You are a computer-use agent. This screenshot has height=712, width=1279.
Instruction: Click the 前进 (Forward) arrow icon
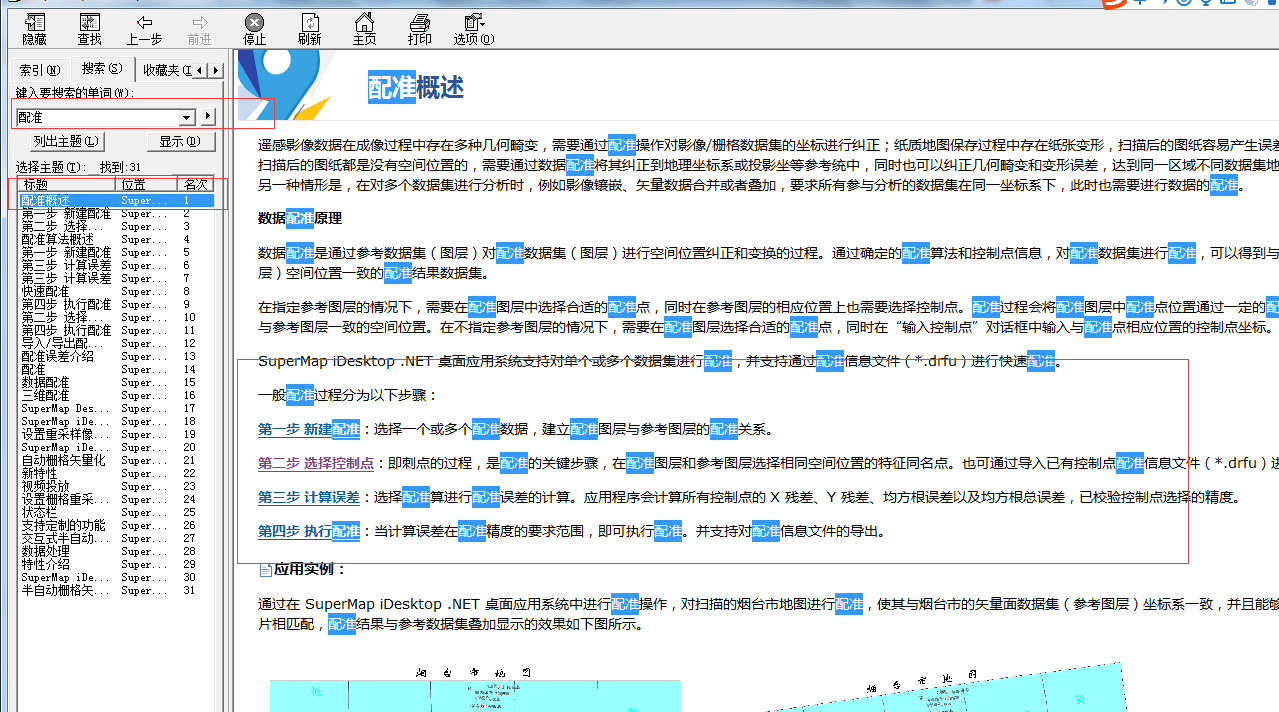pyautogui.click(x=199, y=29)
